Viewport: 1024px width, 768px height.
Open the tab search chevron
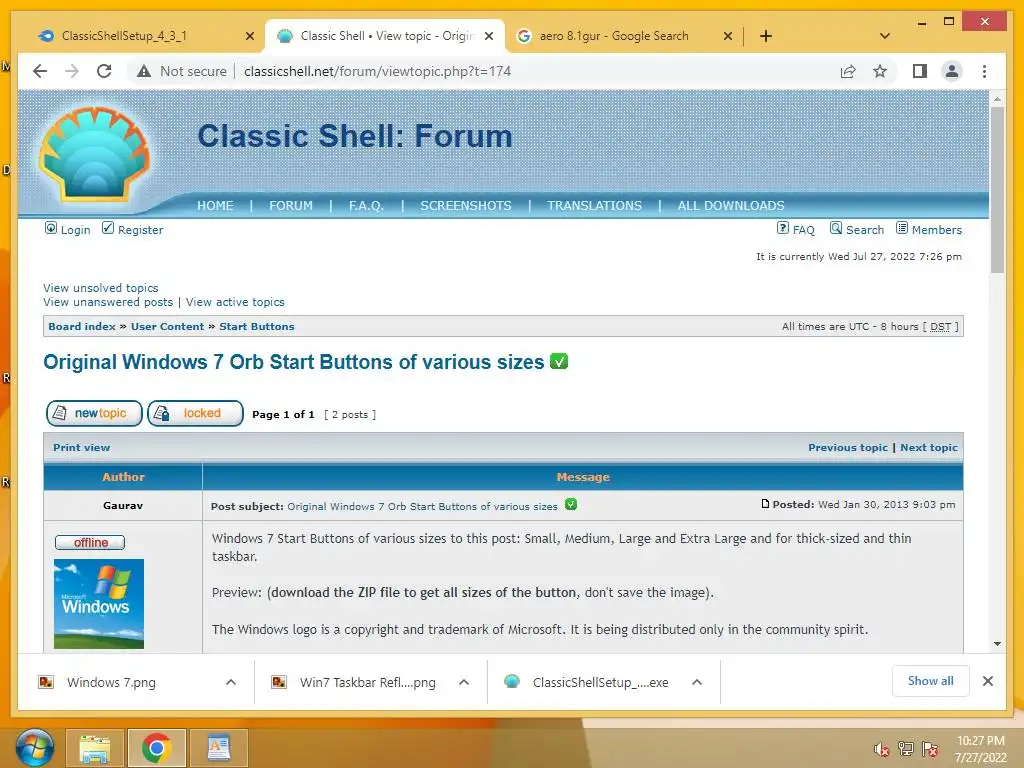point(885,36)
